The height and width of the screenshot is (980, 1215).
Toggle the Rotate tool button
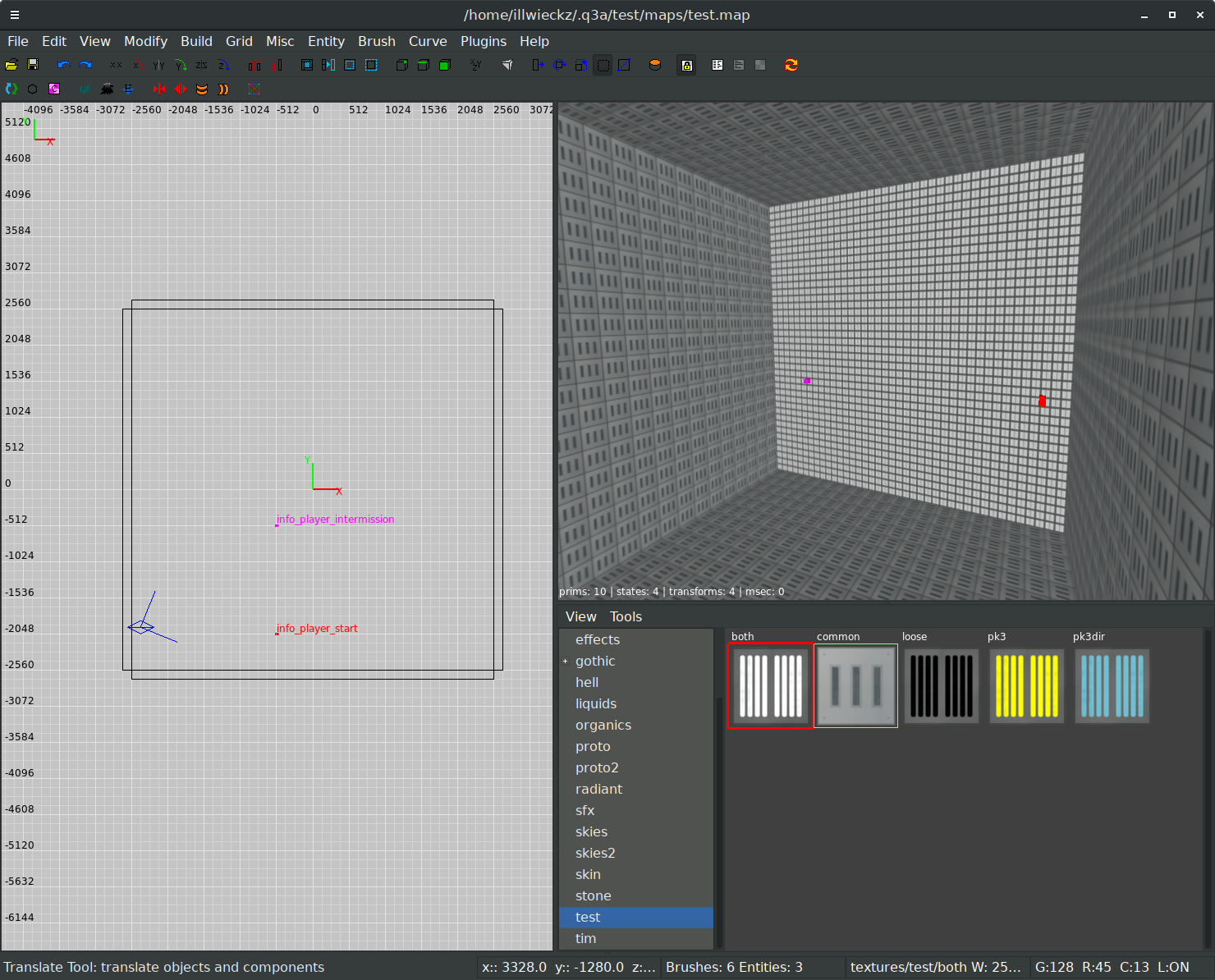[x=560, y=65]
